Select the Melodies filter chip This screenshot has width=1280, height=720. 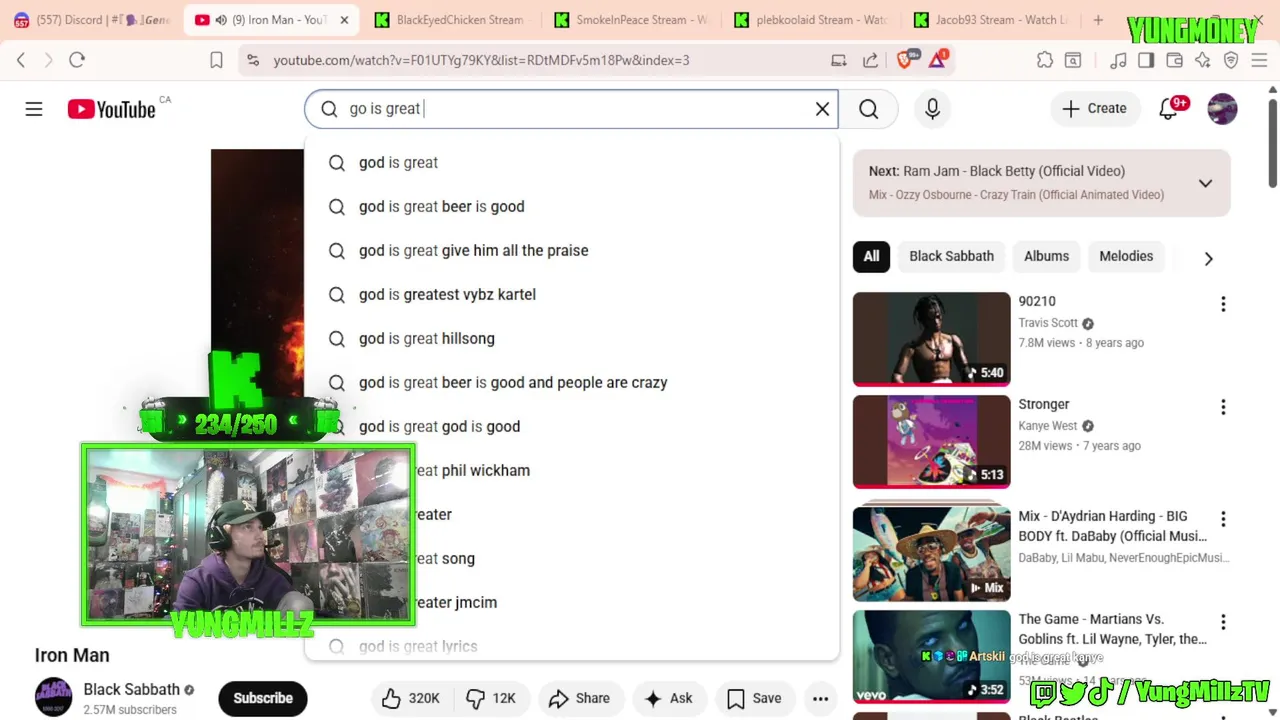[x=1126, y=256]
